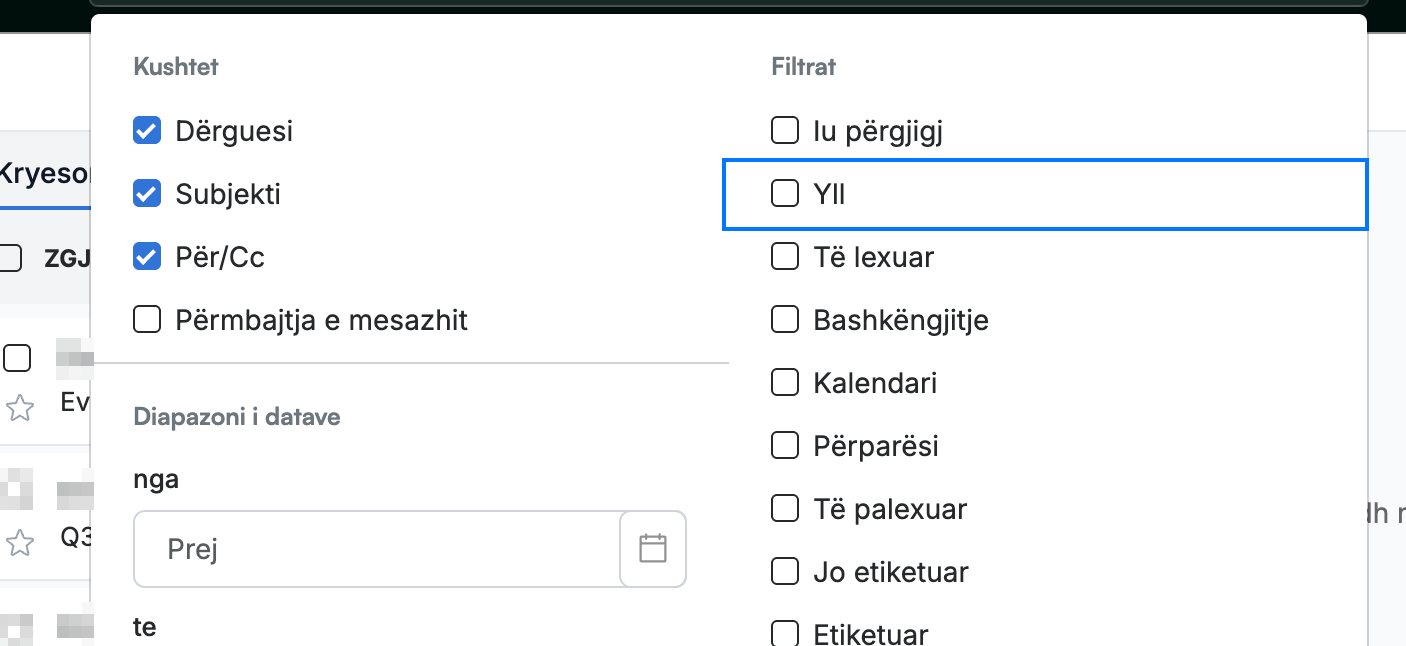
Task: Enable the Të palexuar filter
Action: pyautogui.click(x=785, y=509)
